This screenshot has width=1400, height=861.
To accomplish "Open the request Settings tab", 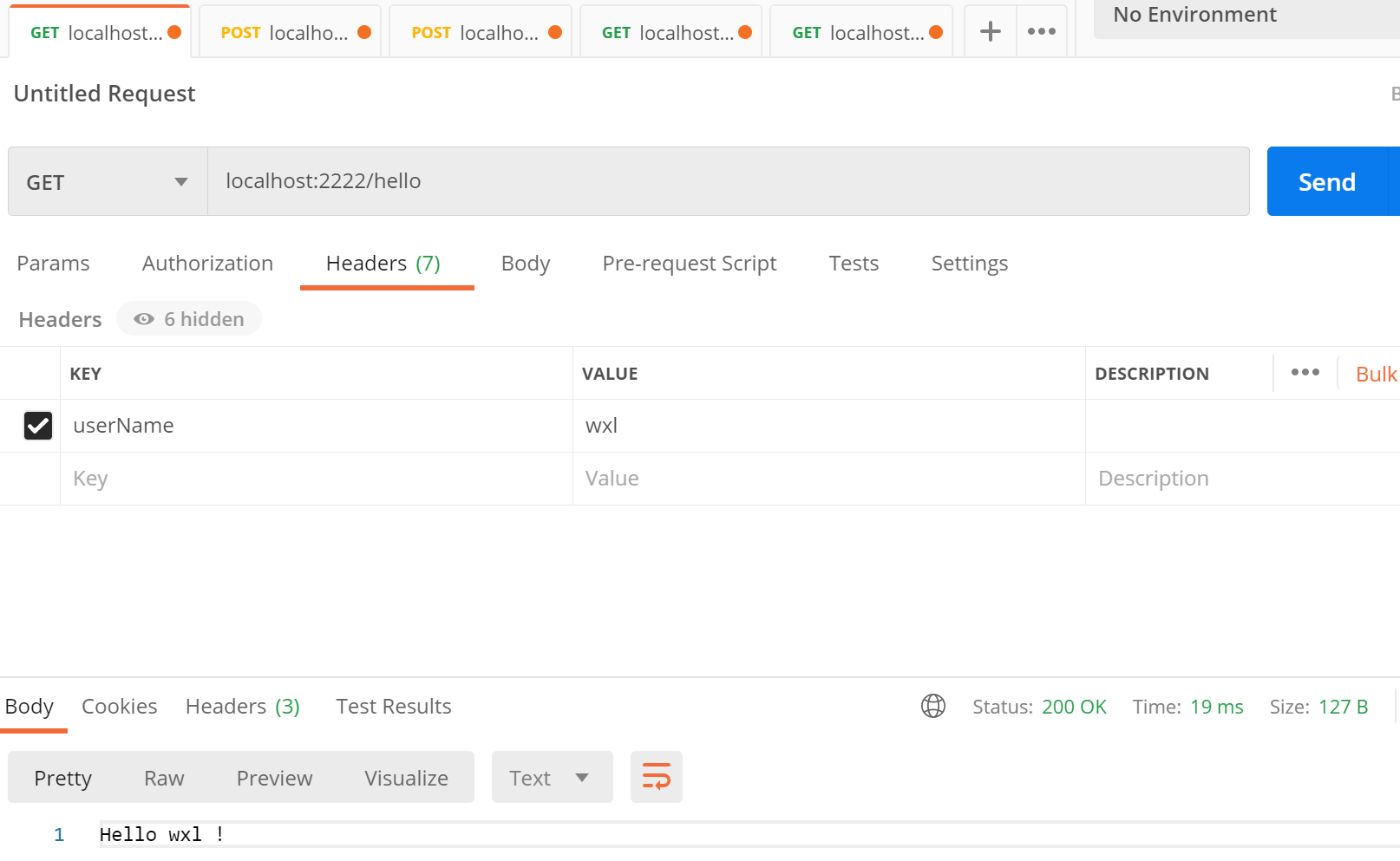I will pyautogui.click(x=970, y=263).
